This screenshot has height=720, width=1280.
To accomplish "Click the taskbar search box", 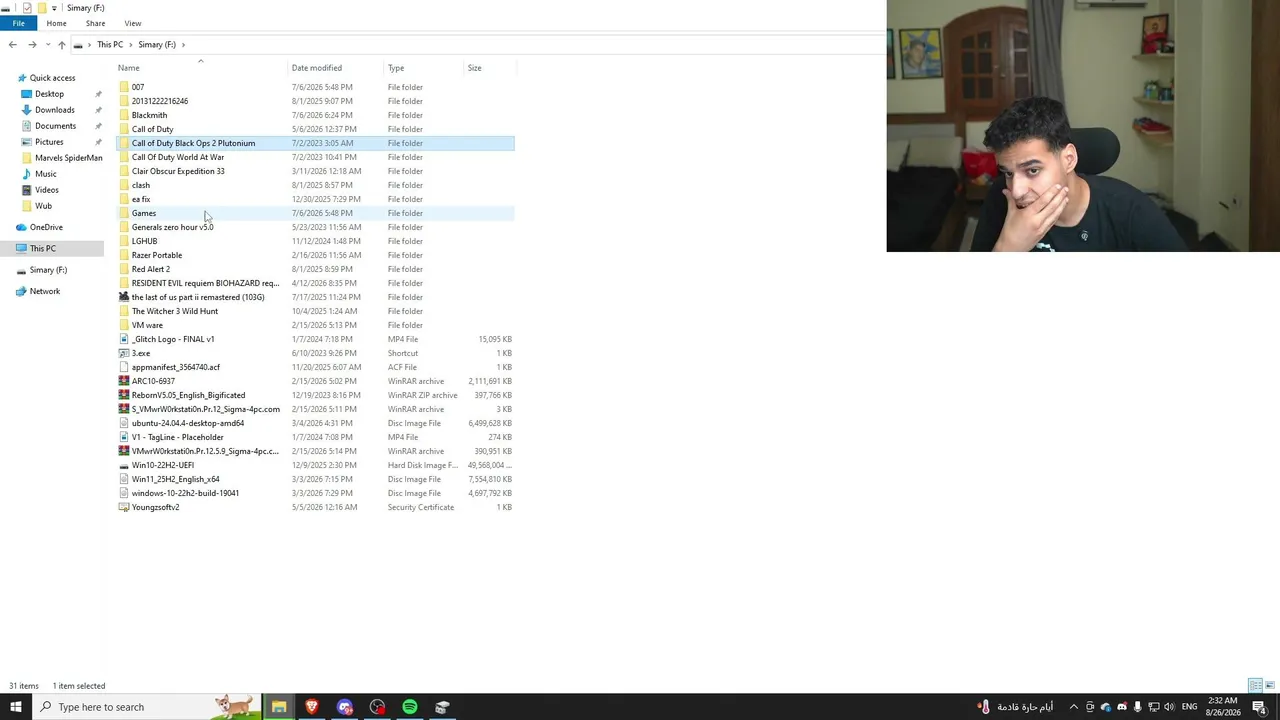I will (x=147, y=707).
